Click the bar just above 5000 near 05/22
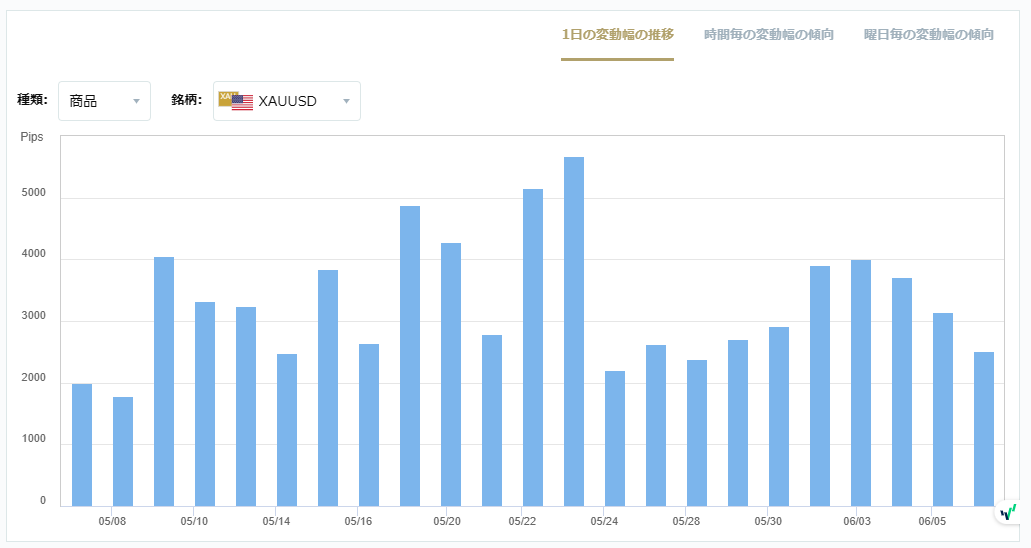The width and height of the screenshot is (1031, 548). [x=533, y=347]
